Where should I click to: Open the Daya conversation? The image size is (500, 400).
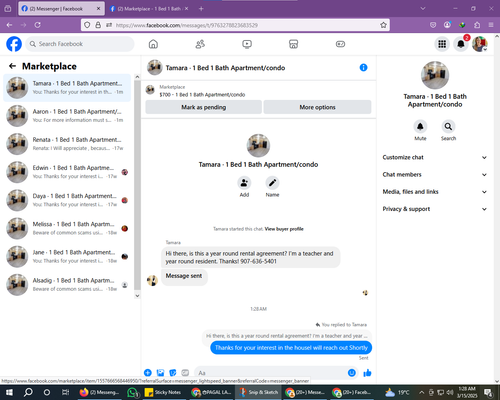67,200
